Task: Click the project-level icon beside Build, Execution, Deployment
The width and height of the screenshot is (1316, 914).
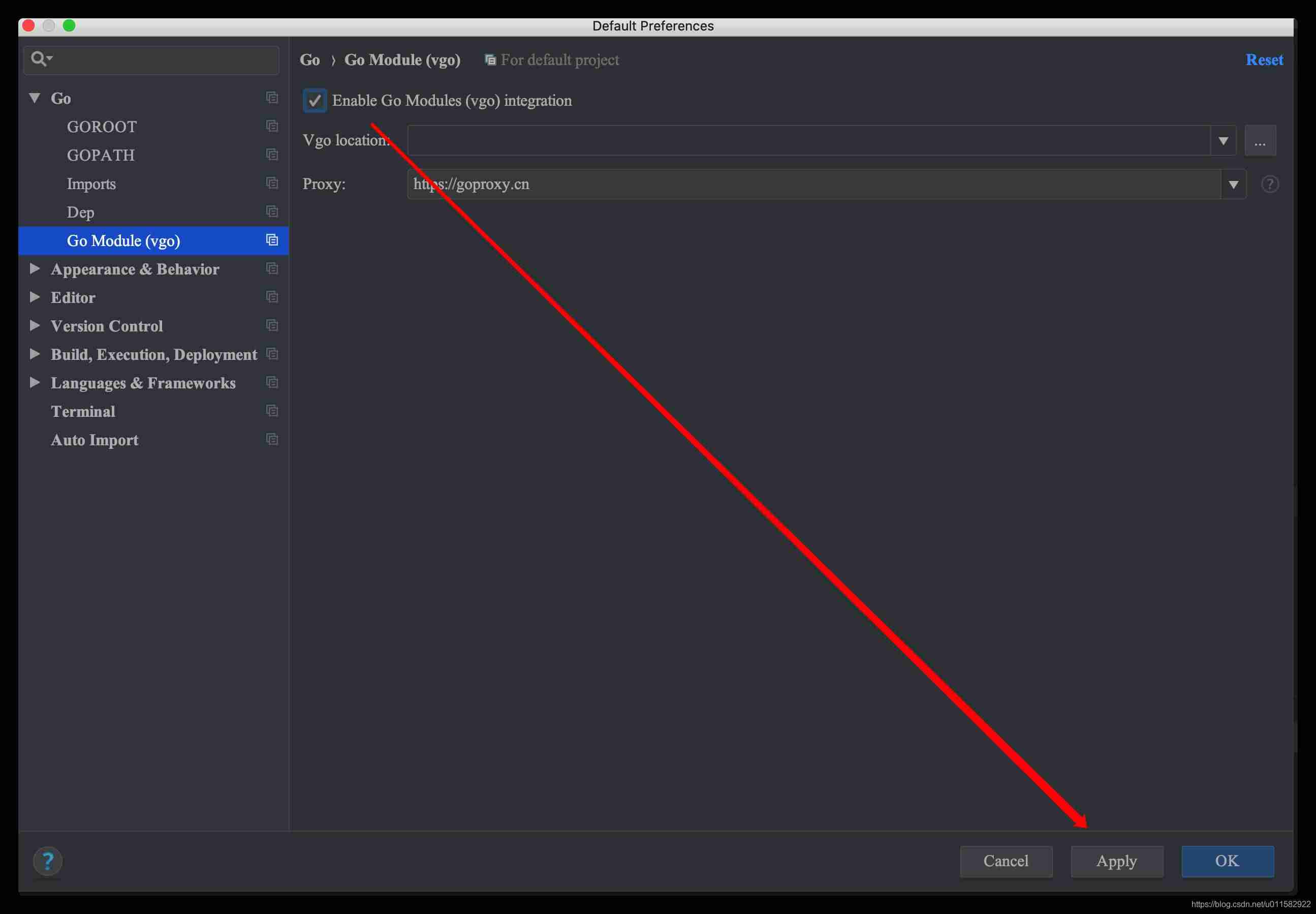Action: [272, 354]
